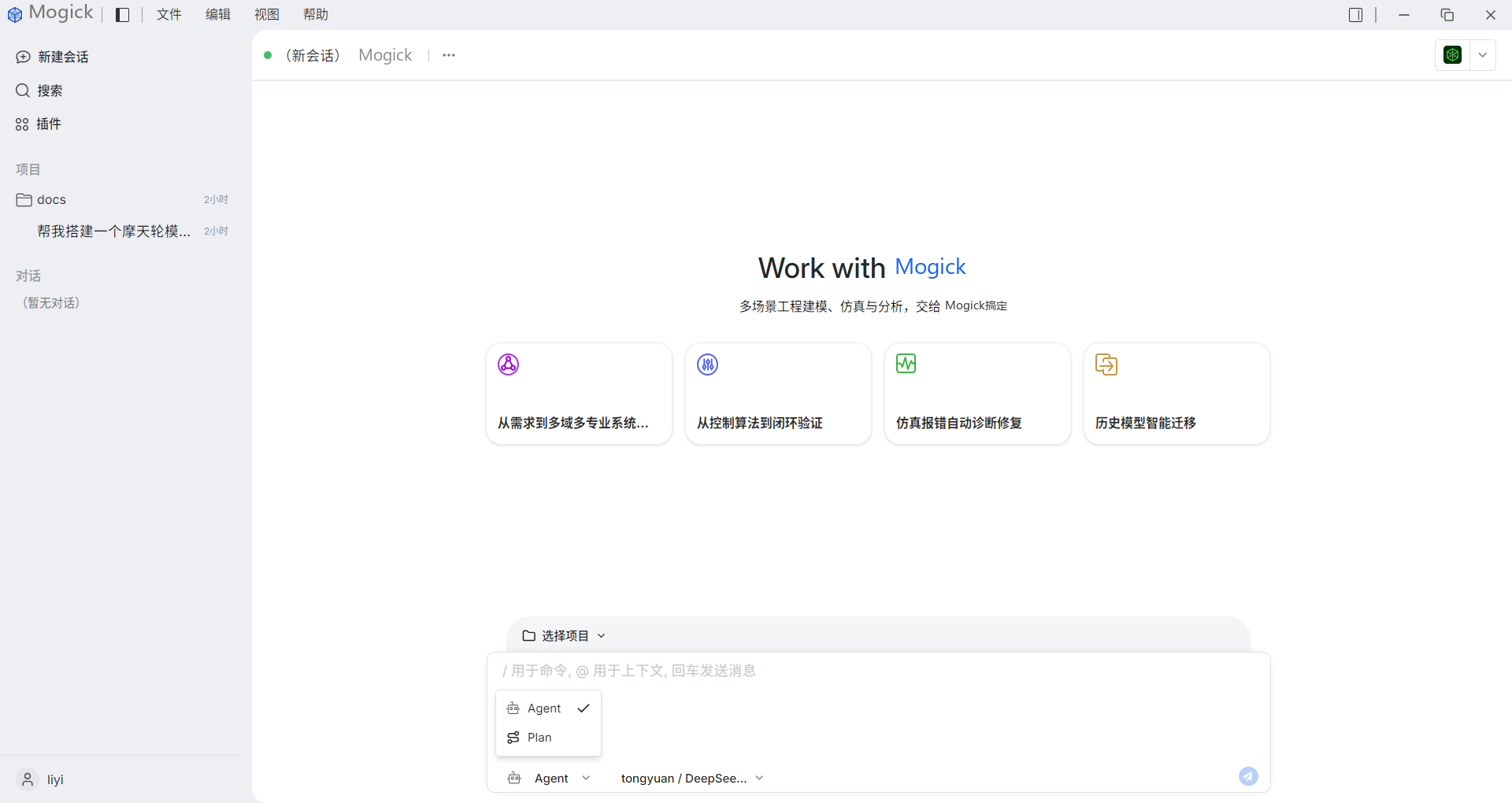Click the 项目 section heading
The height and width of the screenshot is (803, 1512).
click(28, 169)
